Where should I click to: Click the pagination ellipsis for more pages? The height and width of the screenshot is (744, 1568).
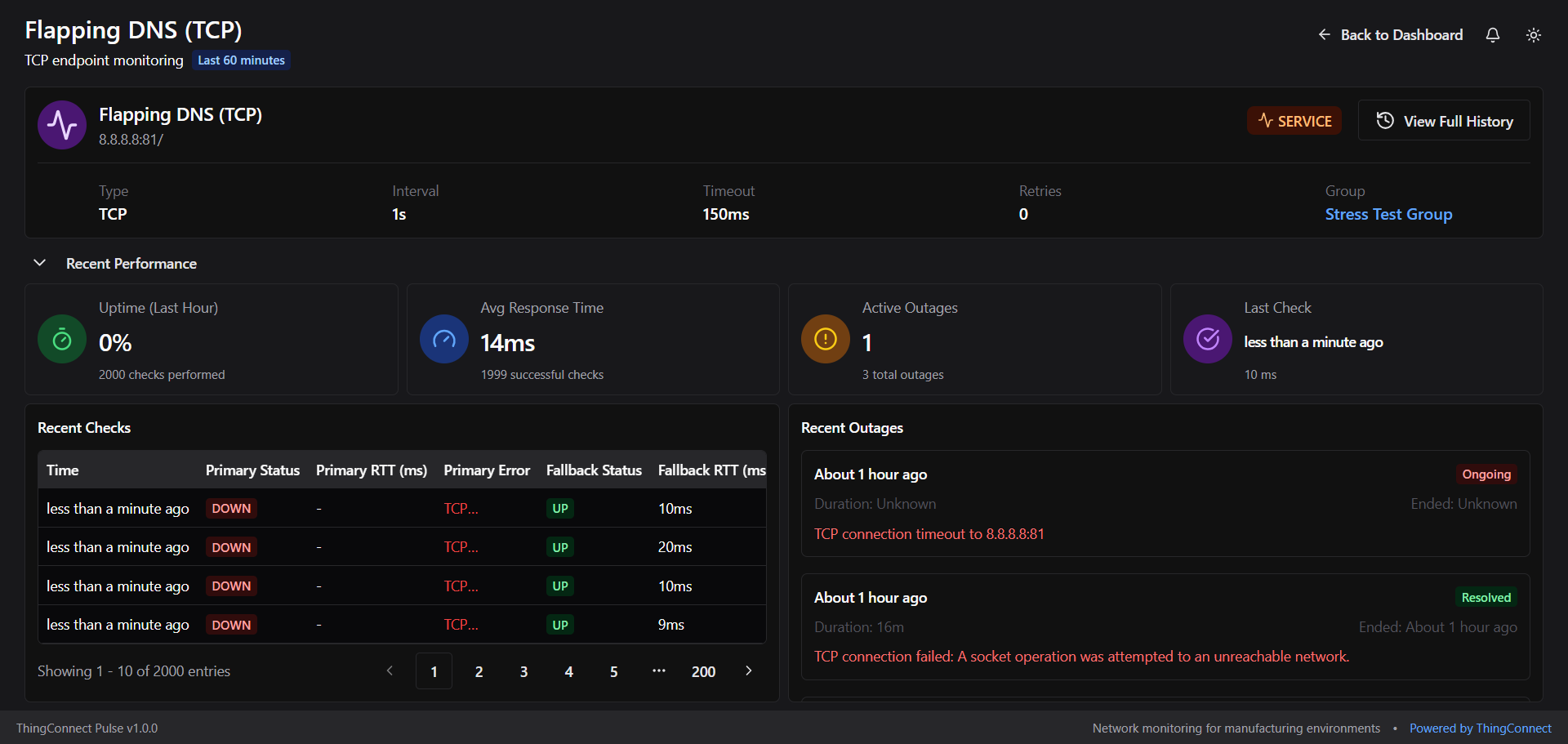[x=658, y=671]
